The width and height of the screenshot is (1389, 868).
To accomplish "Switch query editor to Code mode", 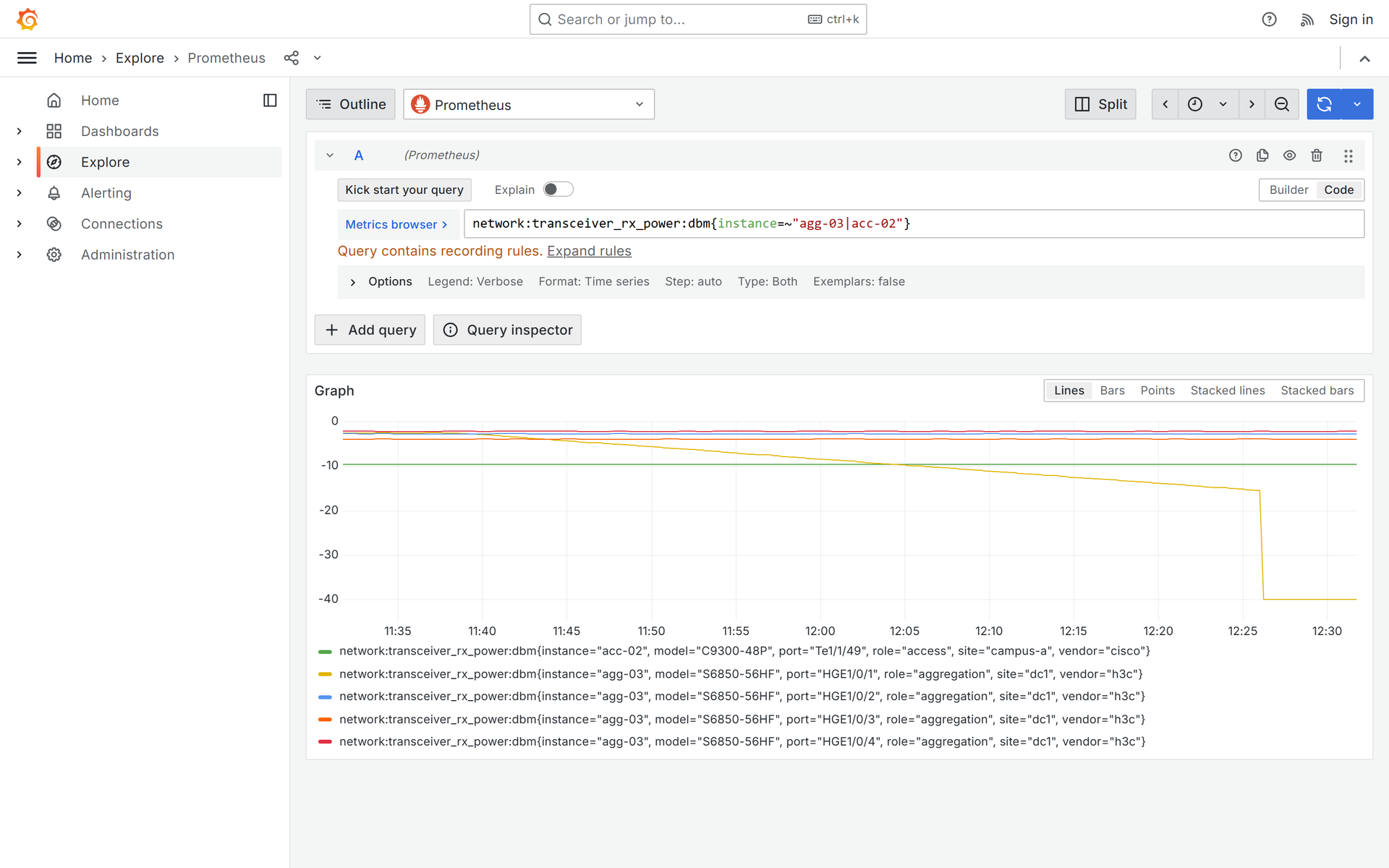I will point(1338,190).
